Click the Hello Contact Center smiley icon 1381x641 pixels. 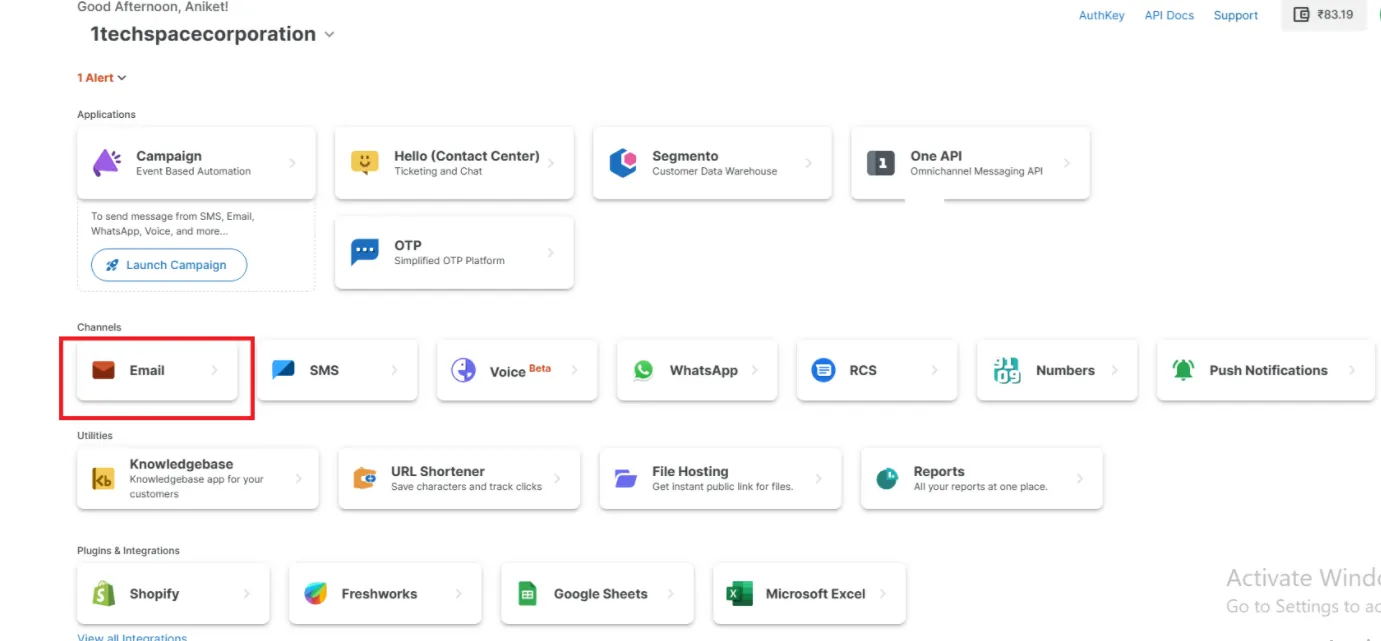point(365,163)
